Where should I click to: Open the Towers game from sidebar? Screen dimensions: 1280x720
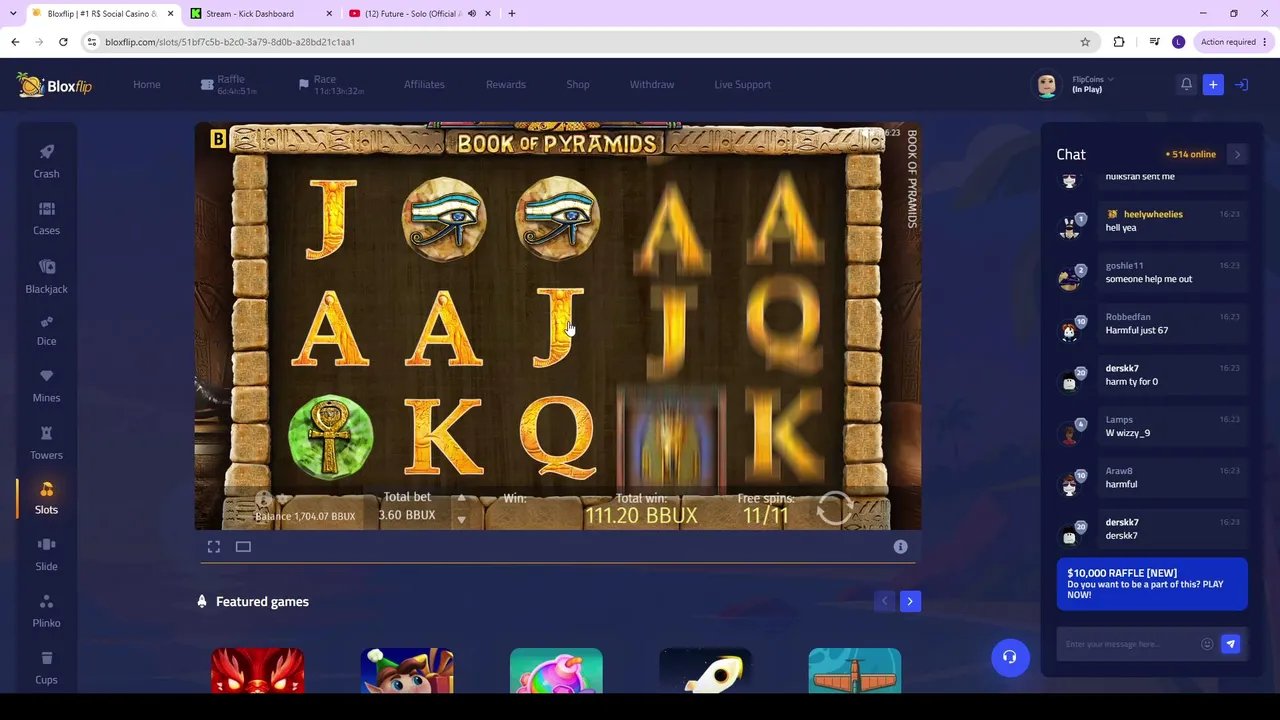click(46, 443)
